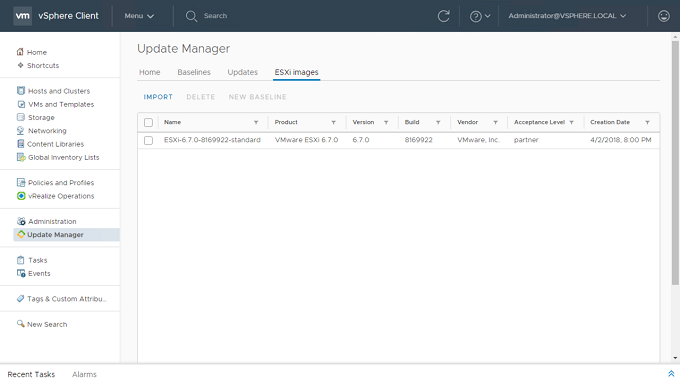680x382 pixels.
Task: Click the Tags & Custom Attributes icon
Action: click(20, 298)
